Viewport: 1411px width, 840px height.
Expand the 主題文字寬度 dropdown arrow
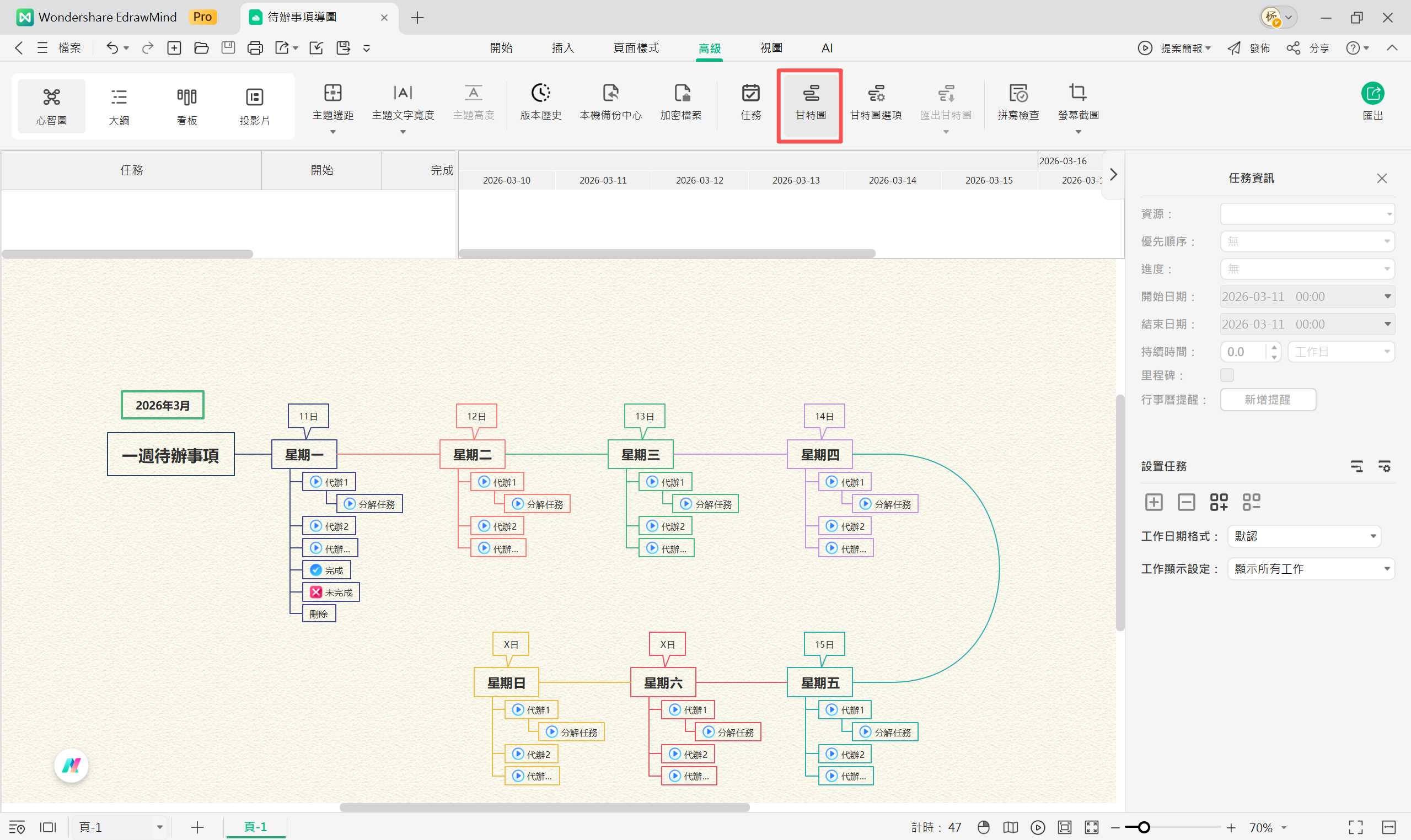pyautogui.click(x=403, y=131)
